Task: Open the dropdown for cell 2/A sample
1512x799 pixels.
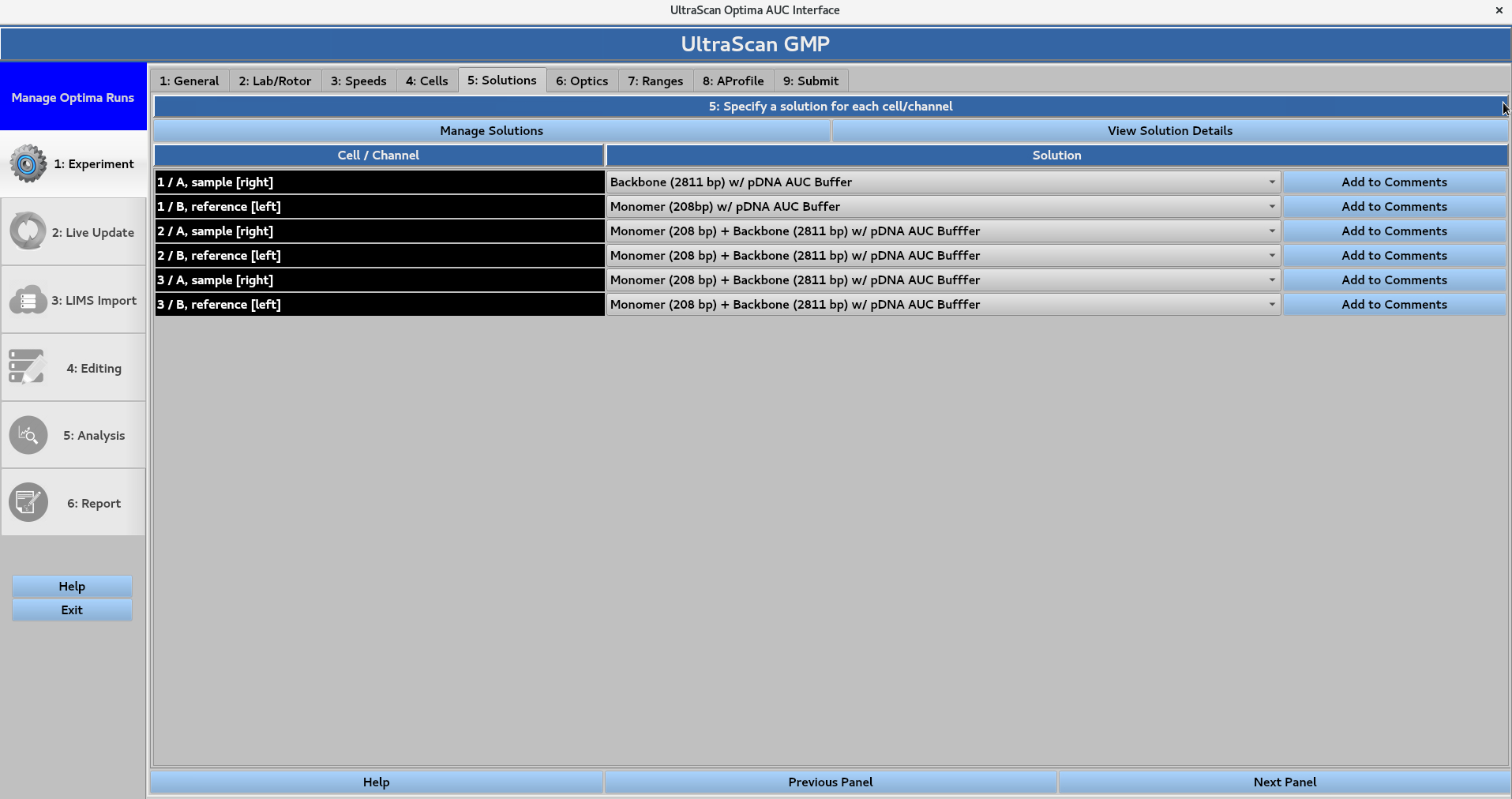Action: point(1270,231)
